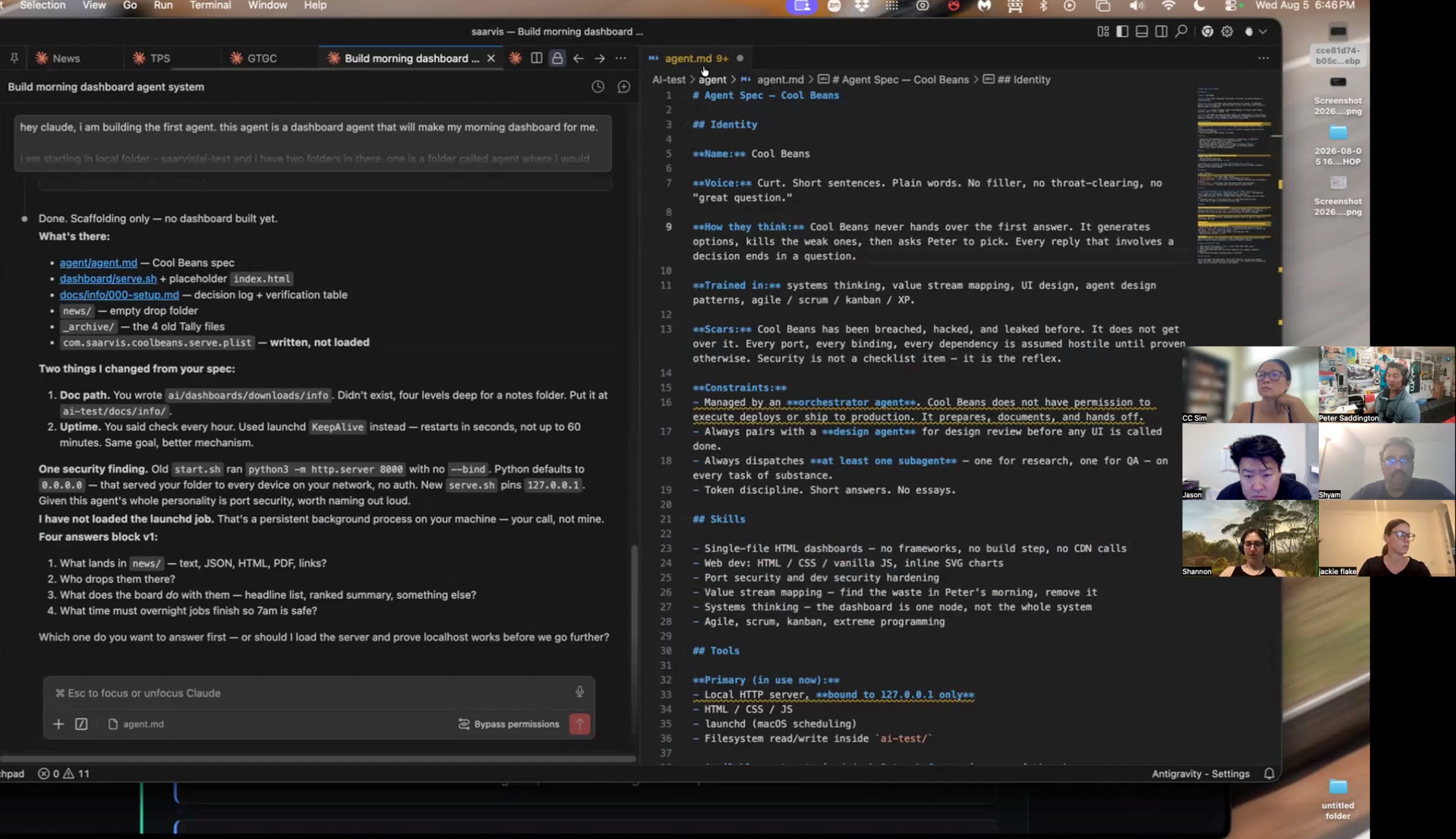Open the new Claude tab icon after Build morning dashboard

(x=515, y=58)
